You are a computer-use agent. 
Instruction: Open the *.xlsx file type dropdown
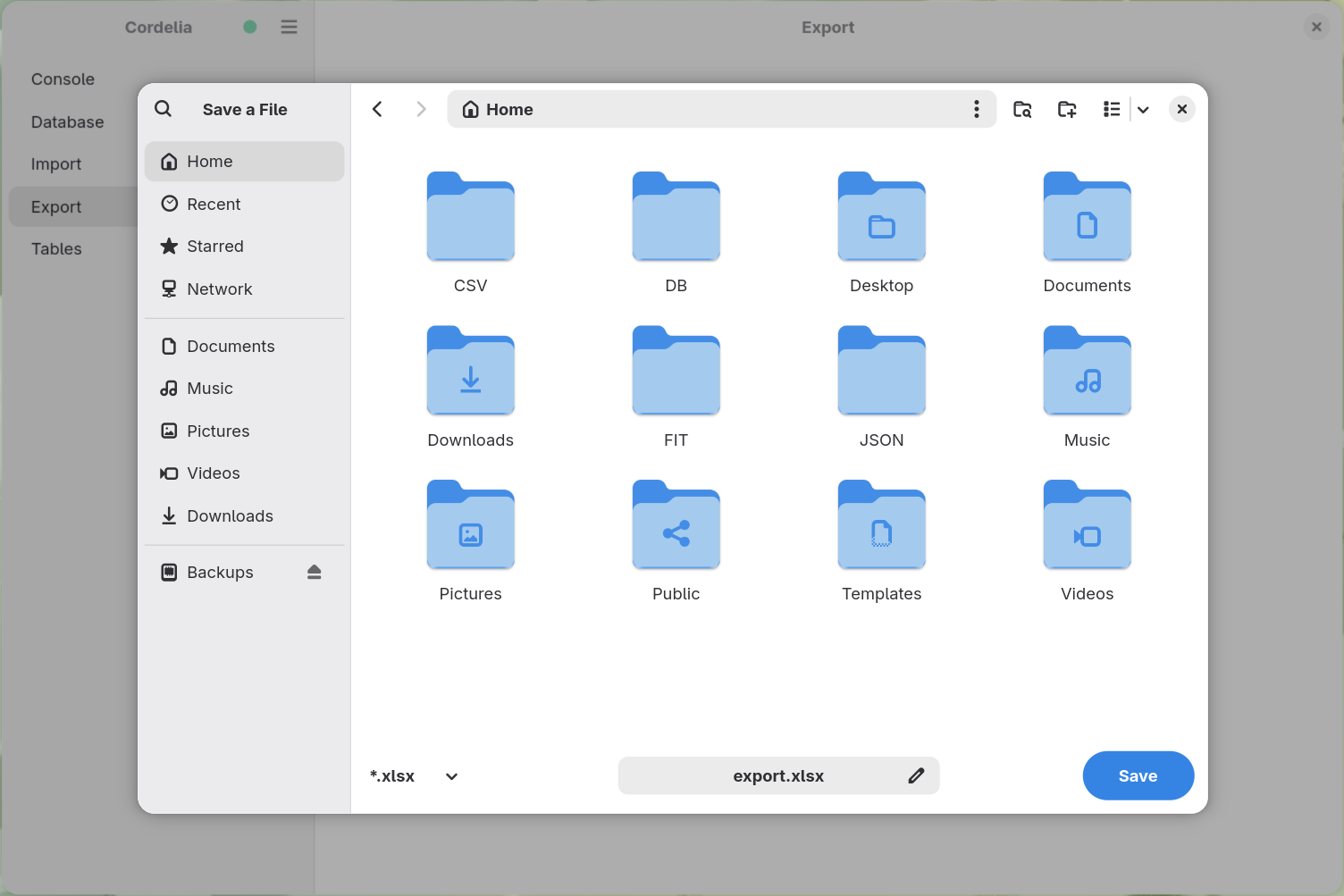click(x=415, y=776)
